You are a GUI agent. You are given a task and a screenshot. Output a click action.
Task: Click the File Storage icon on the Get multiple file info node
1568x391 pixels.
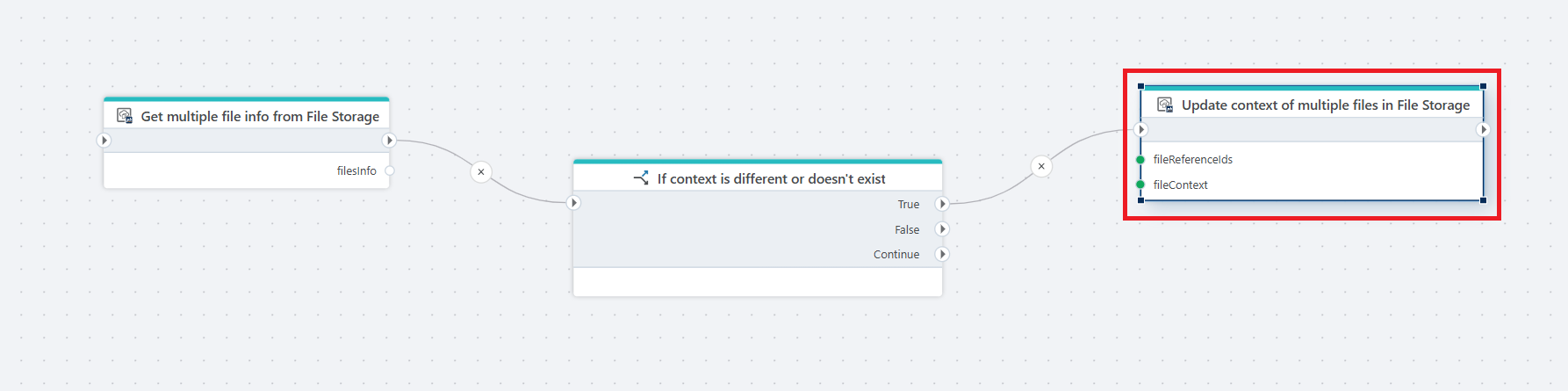pyautogui.click(x=125, y=116)
